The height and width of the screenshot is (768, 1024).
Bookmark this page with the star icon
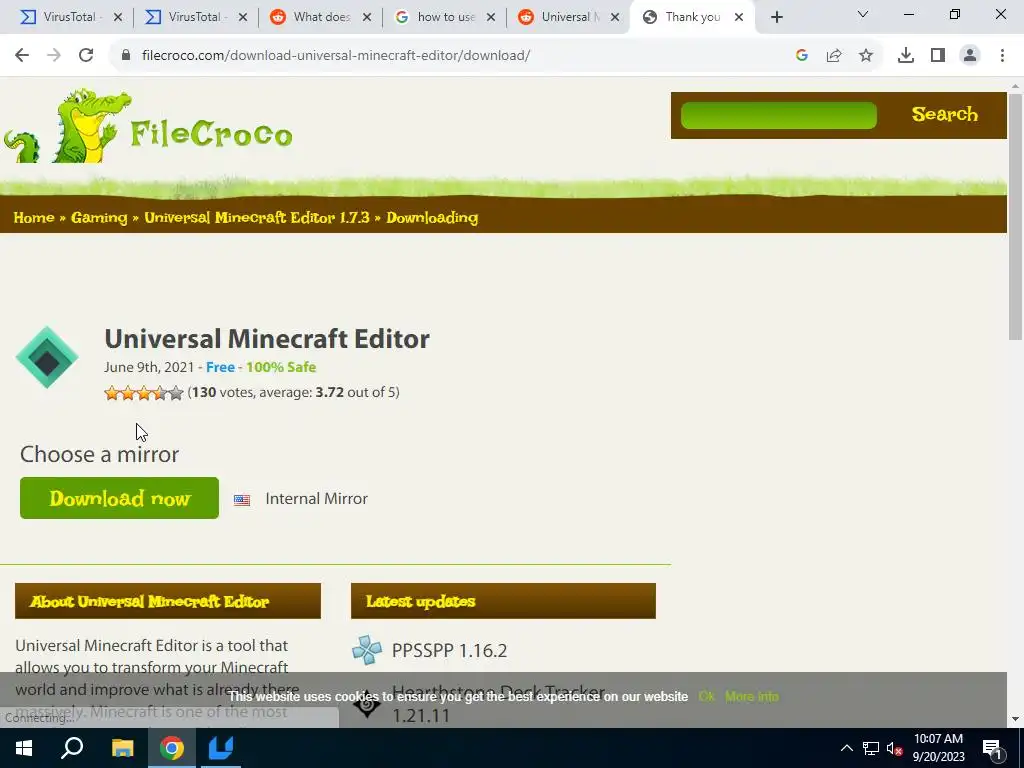pyautogui.click(x=866, y=56)
